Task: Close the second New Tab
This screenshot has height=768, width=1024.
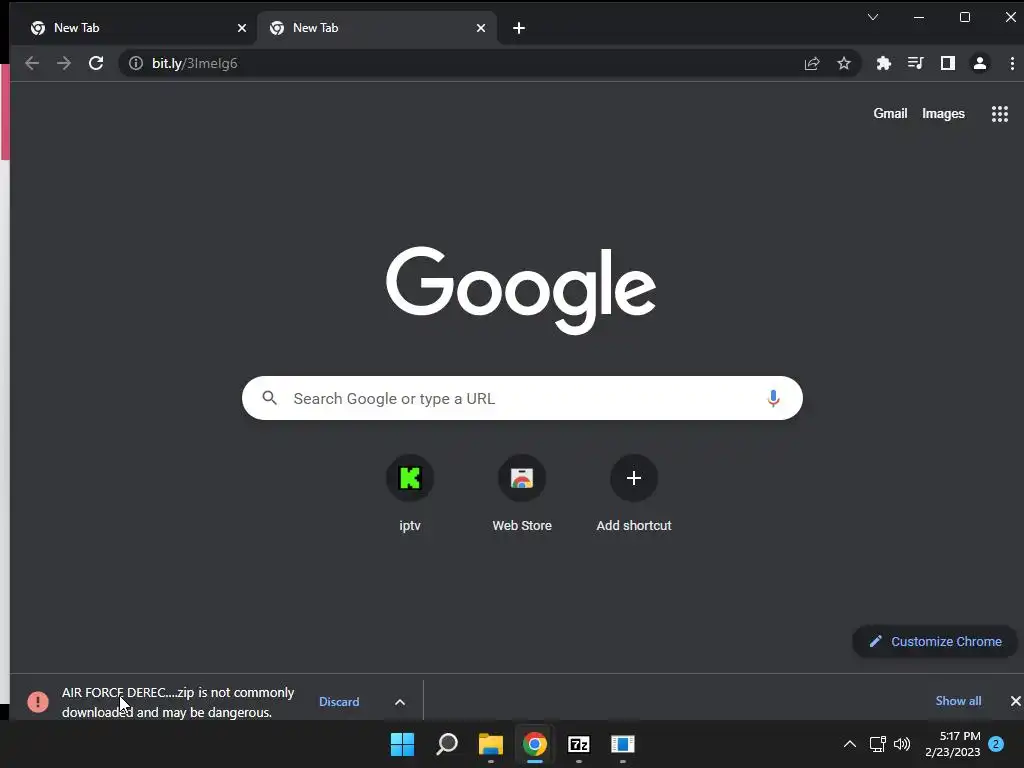Action: 481,28
